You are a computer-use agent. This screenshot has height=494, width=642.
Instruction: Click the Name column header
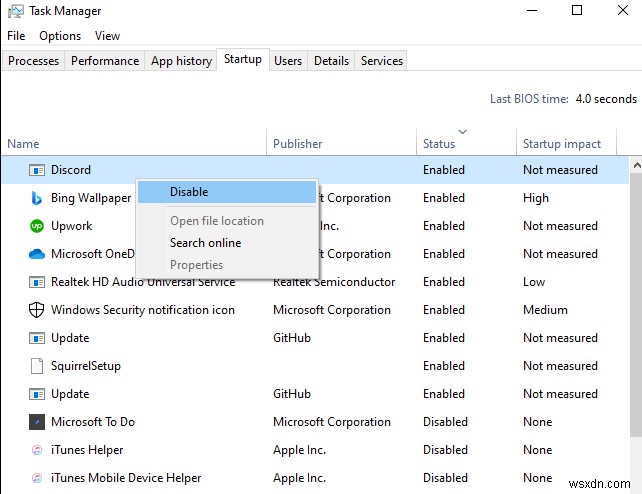point(23,144)
